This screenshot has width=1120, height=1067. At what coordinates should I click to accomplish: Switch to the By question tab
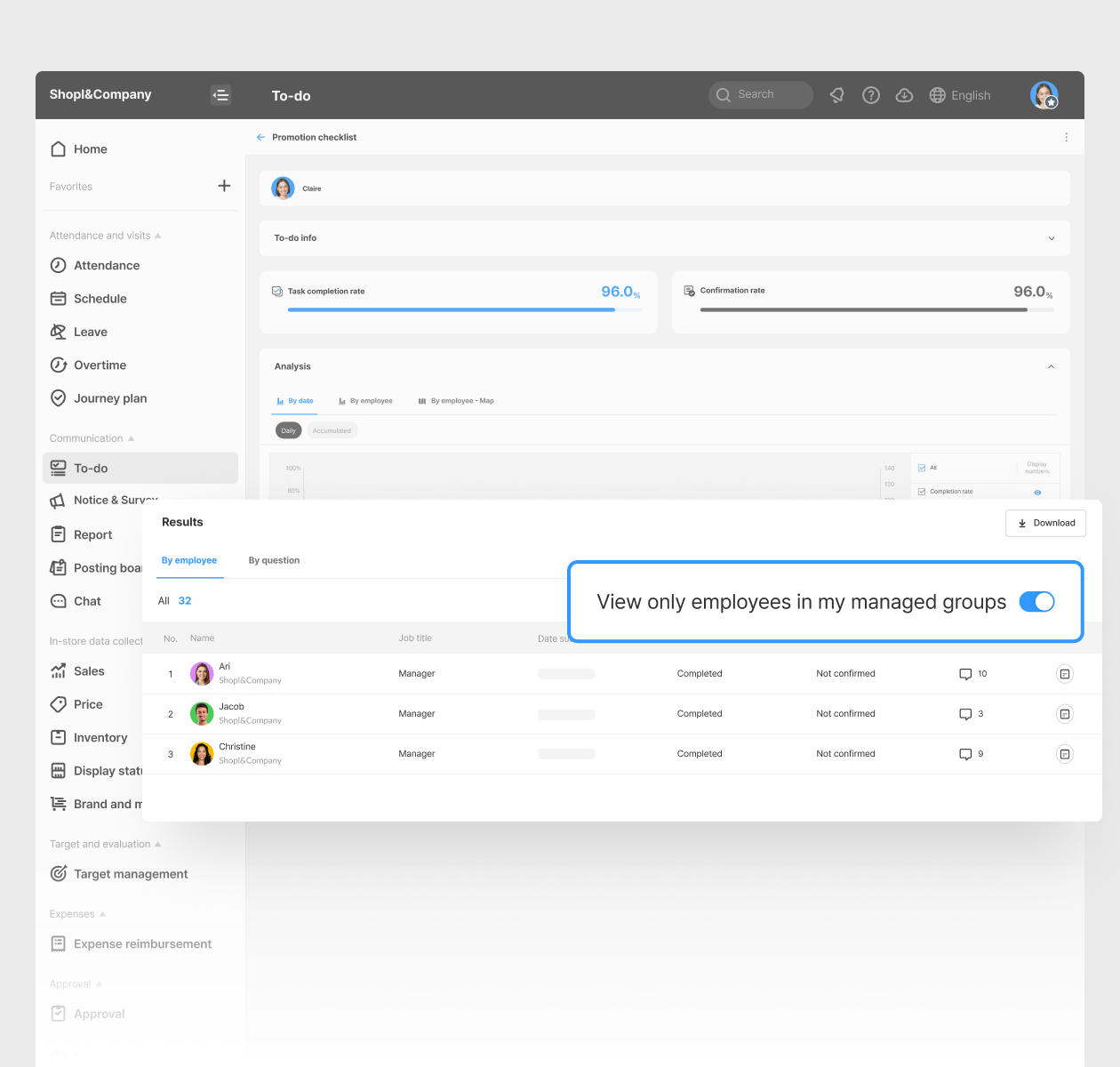(x=274, y=561)
